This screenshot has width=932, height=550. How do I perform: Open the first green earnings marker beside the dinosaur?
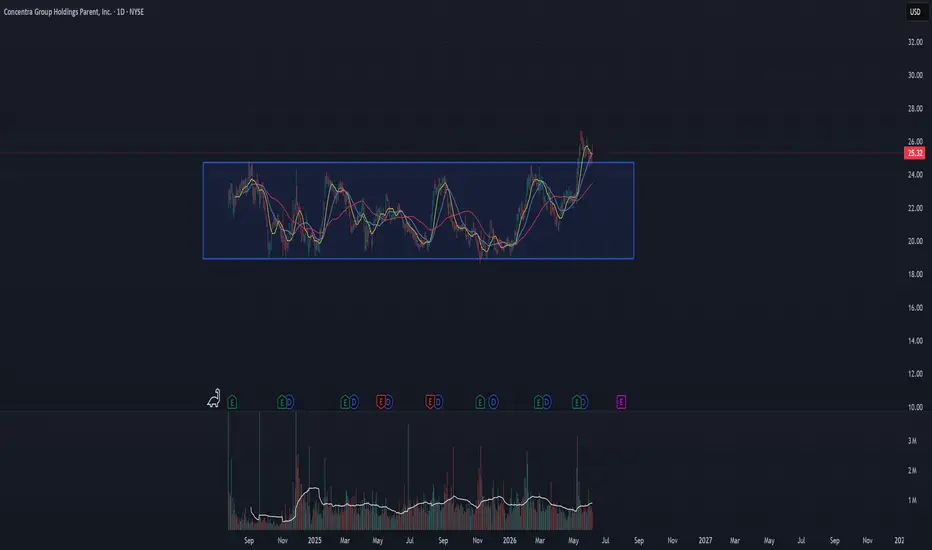pos(232,403)
